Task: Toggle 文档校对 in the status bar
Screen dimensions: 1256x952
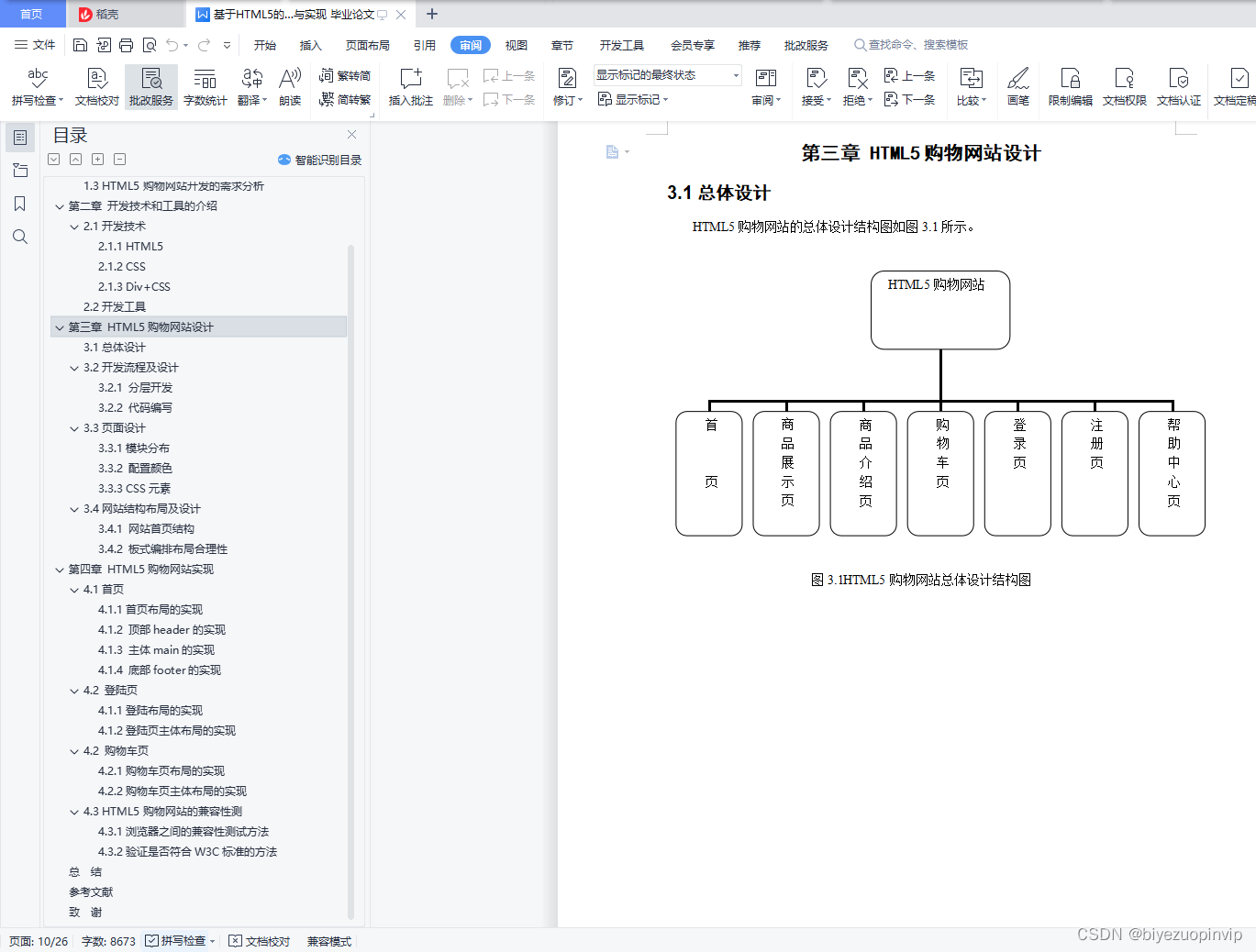Action: pos(259,941)
